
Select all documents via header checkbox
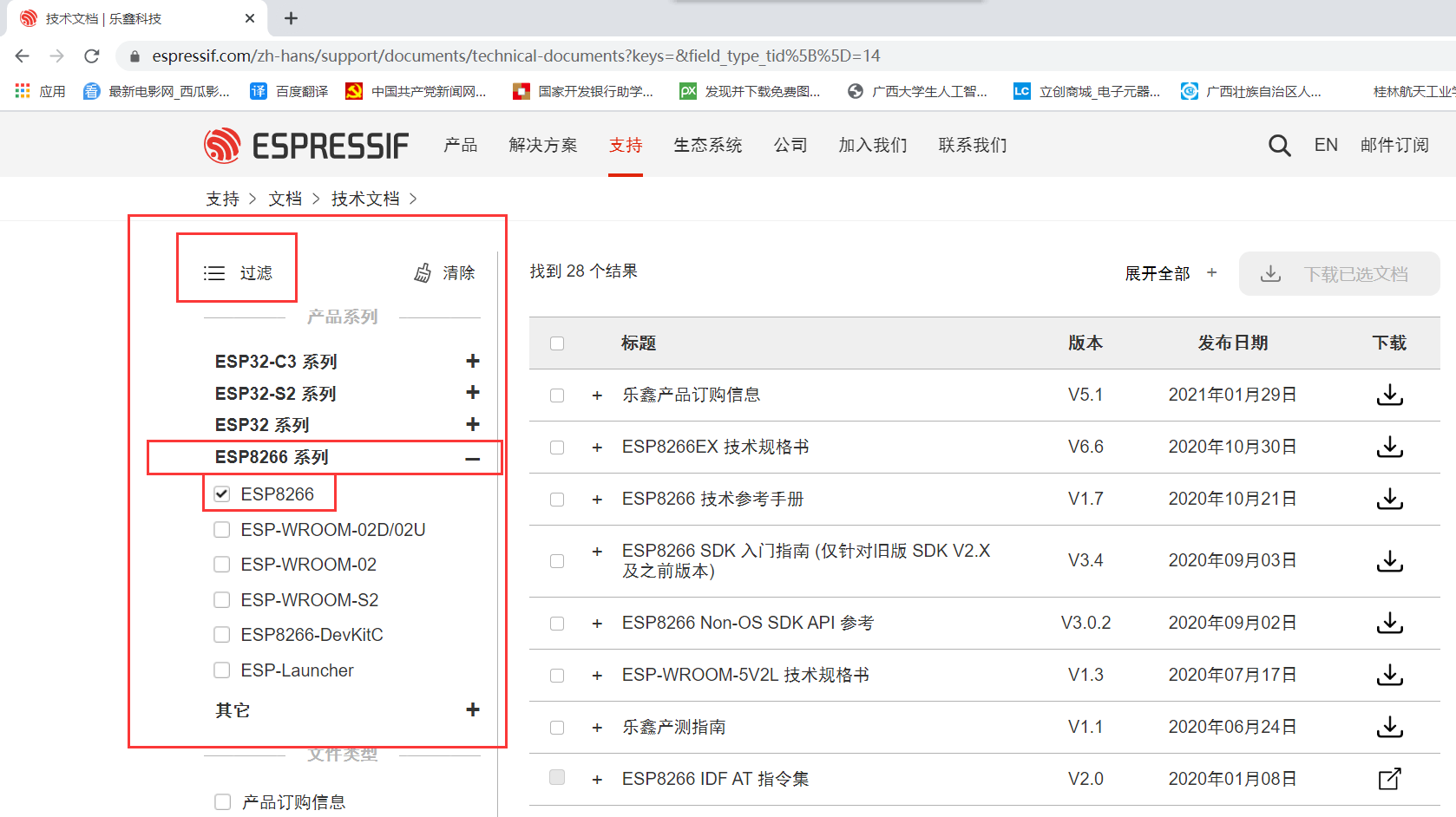click(x=557, y=343)
